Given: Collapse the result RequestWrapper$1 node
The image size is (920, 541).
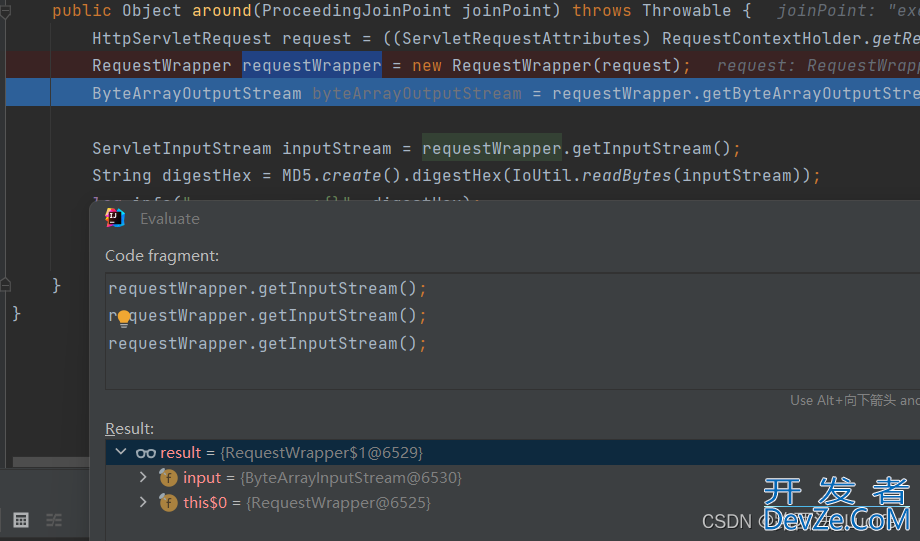Looking at the screenshot, I should point(121,452).
